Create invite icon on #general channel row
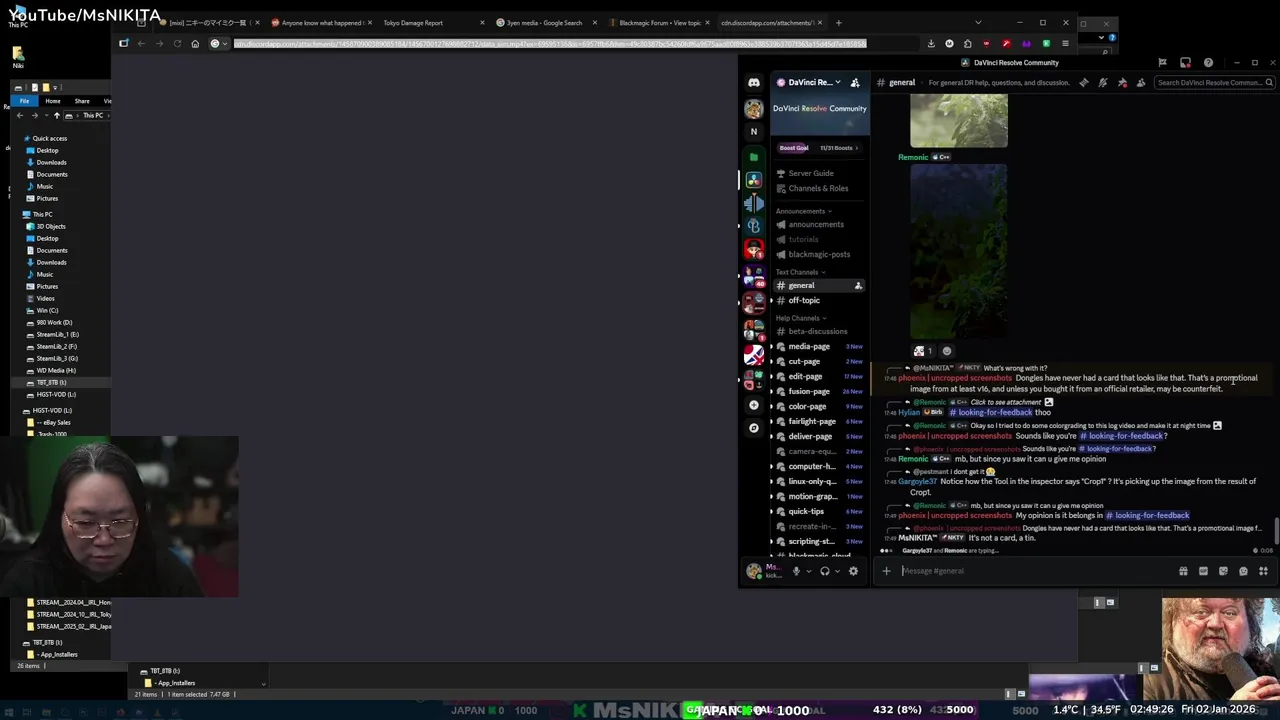1280x720 pixels. click(858, 286)
